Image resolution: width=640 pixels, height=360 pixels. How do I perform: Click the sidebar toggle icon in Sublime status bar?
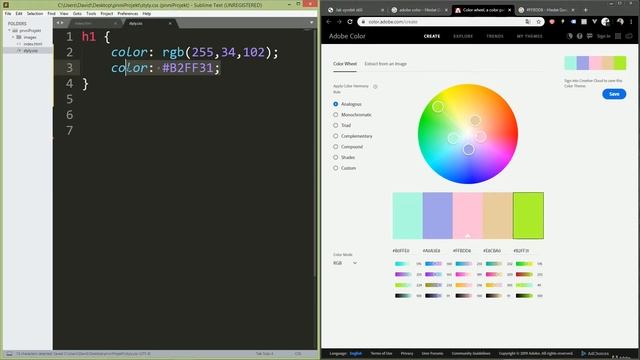coord(9,353)
